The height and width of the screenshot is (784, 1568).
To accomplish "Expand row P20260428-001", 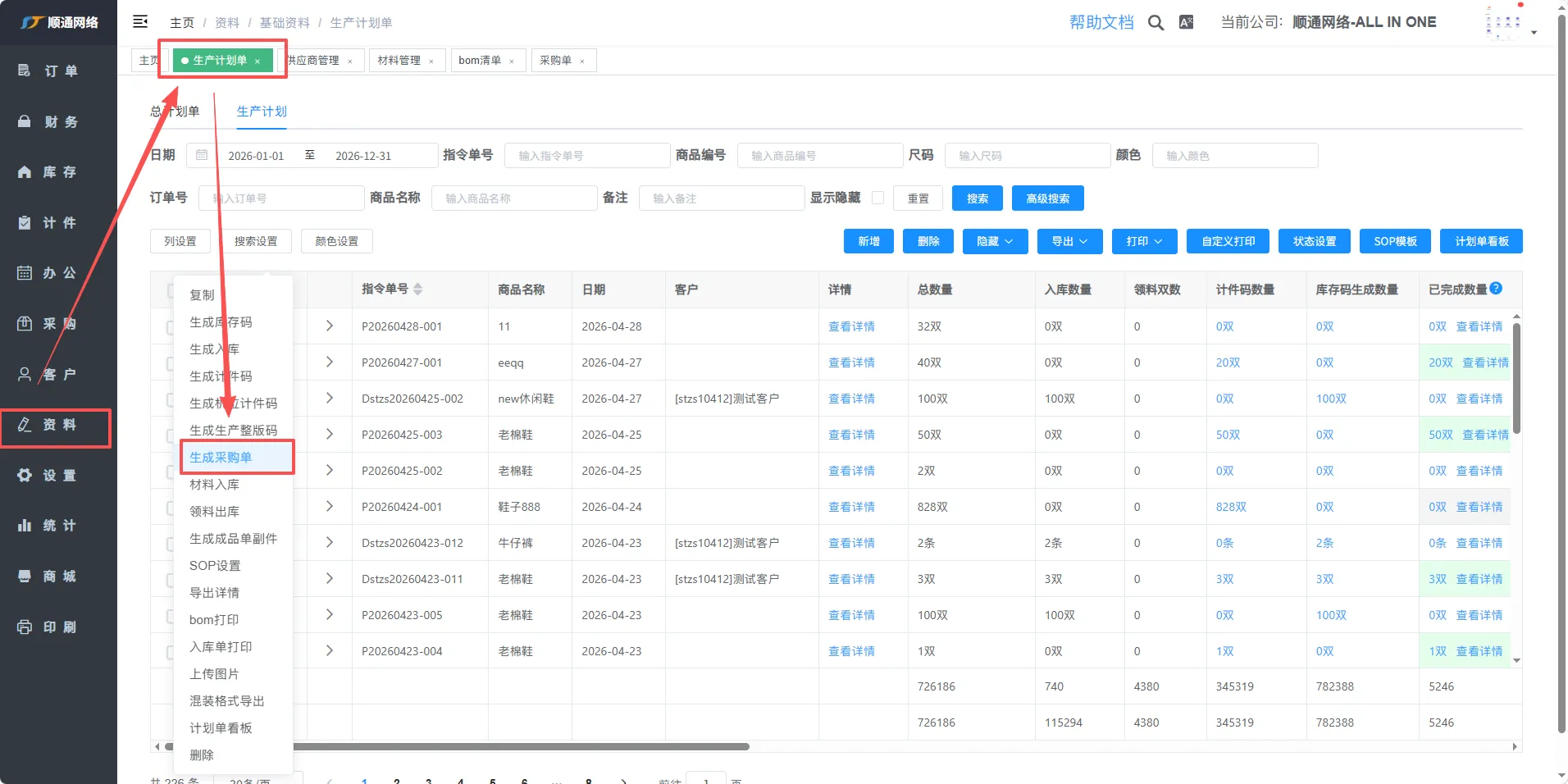I will click(x=330, y=326).
